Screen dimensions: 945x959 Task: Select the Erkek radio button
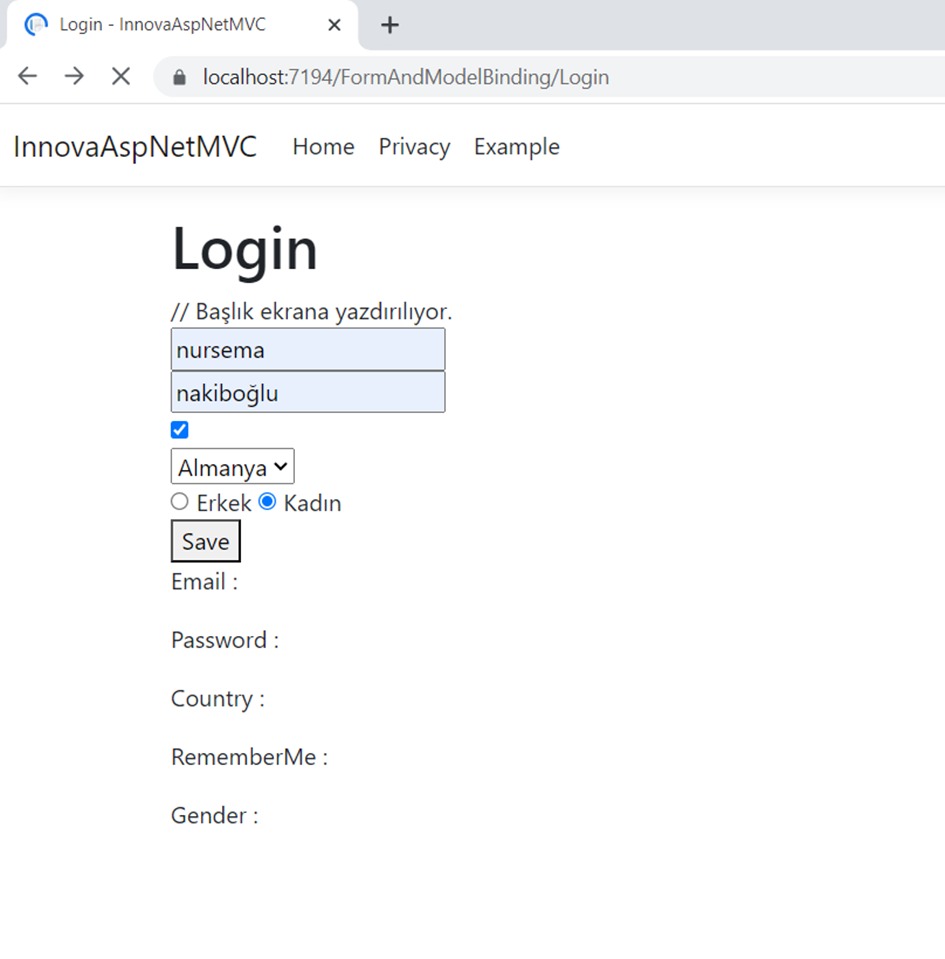[x=179, y=502]
